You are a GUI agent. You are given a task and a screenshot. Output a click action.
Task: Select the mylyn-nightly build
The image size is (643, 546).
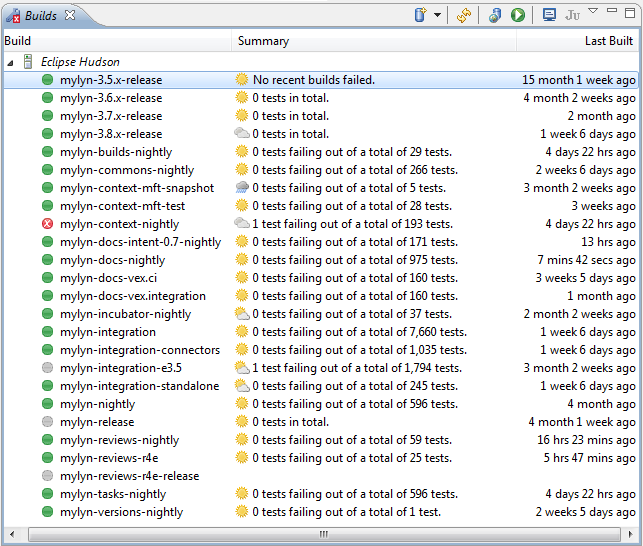click(97, 404)
